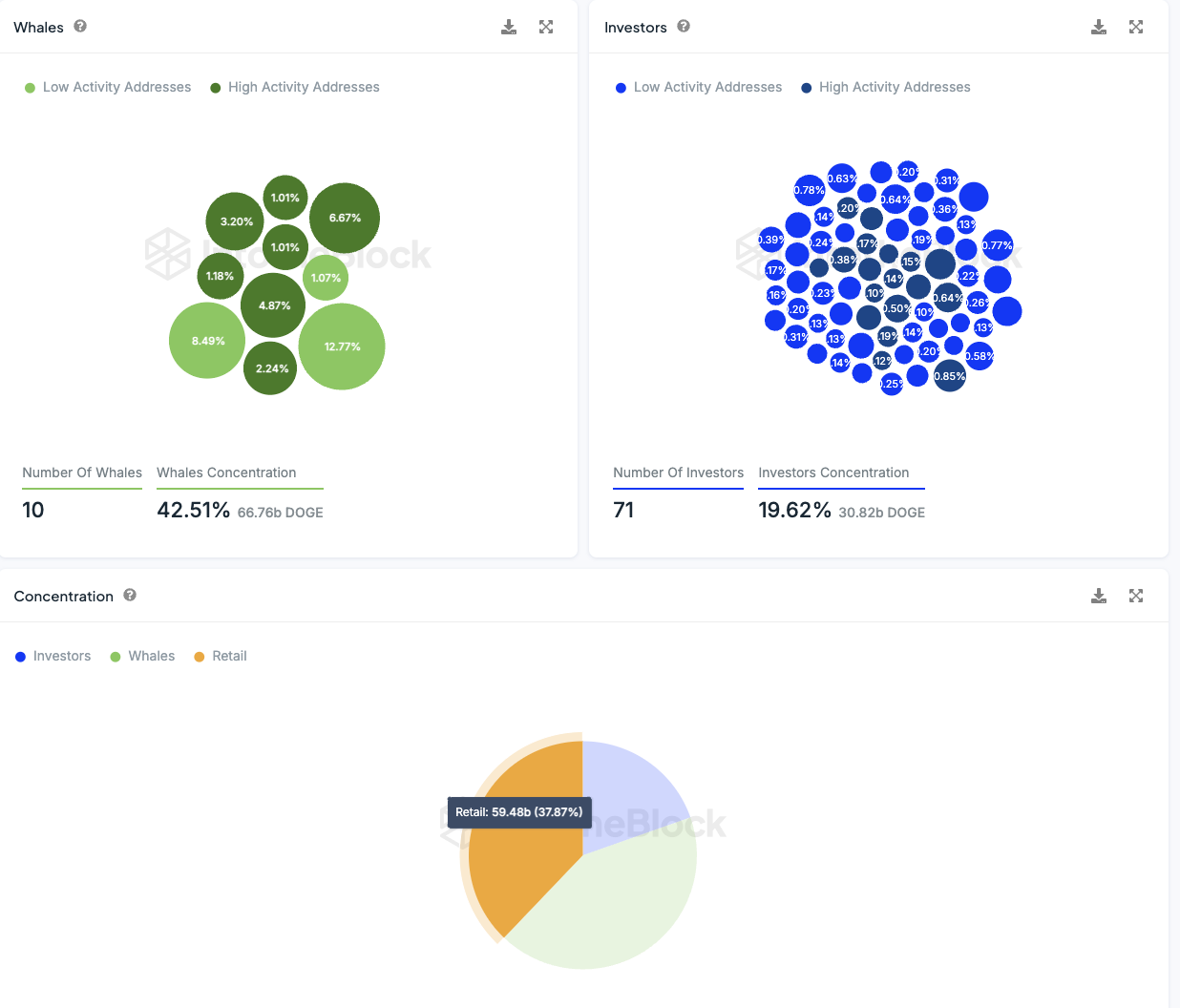
Task: Select the 6.67% whale bubble
Action: pyautogui.click(x=345, y=218)
